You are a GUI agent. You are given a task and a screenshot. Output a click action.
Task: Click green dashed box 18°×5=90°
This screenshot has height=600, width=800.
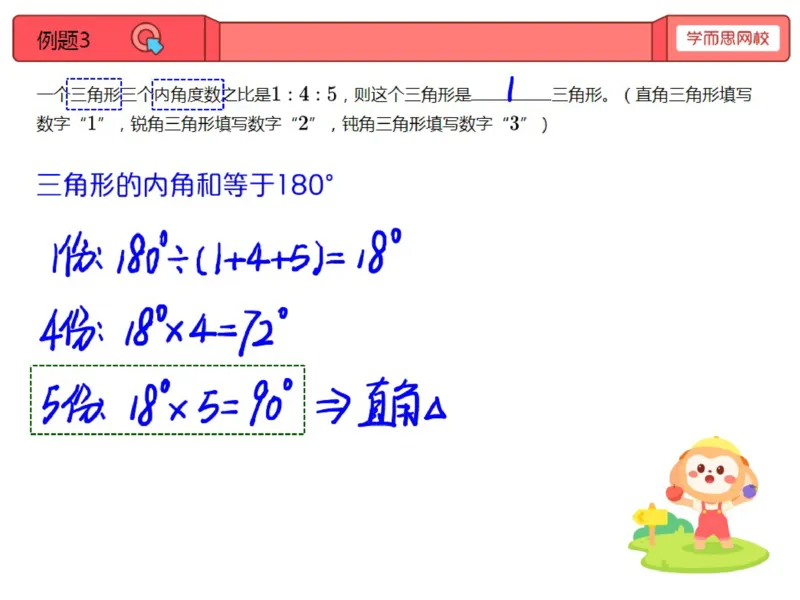[167, 400]
